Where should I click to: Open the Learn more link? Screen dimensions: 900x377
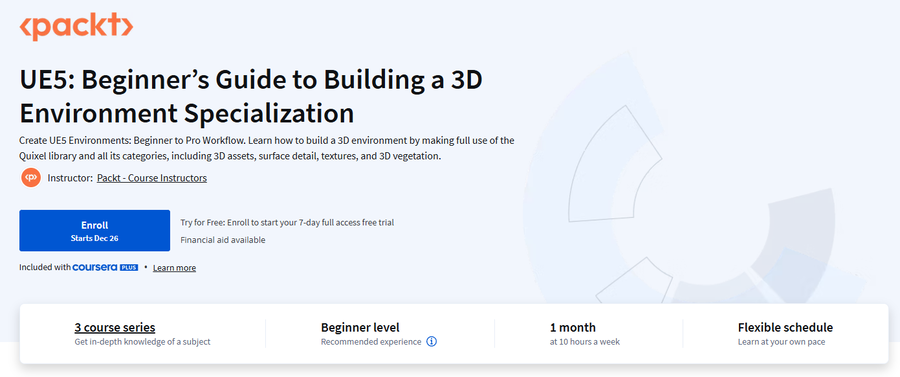tap(174, 268)
